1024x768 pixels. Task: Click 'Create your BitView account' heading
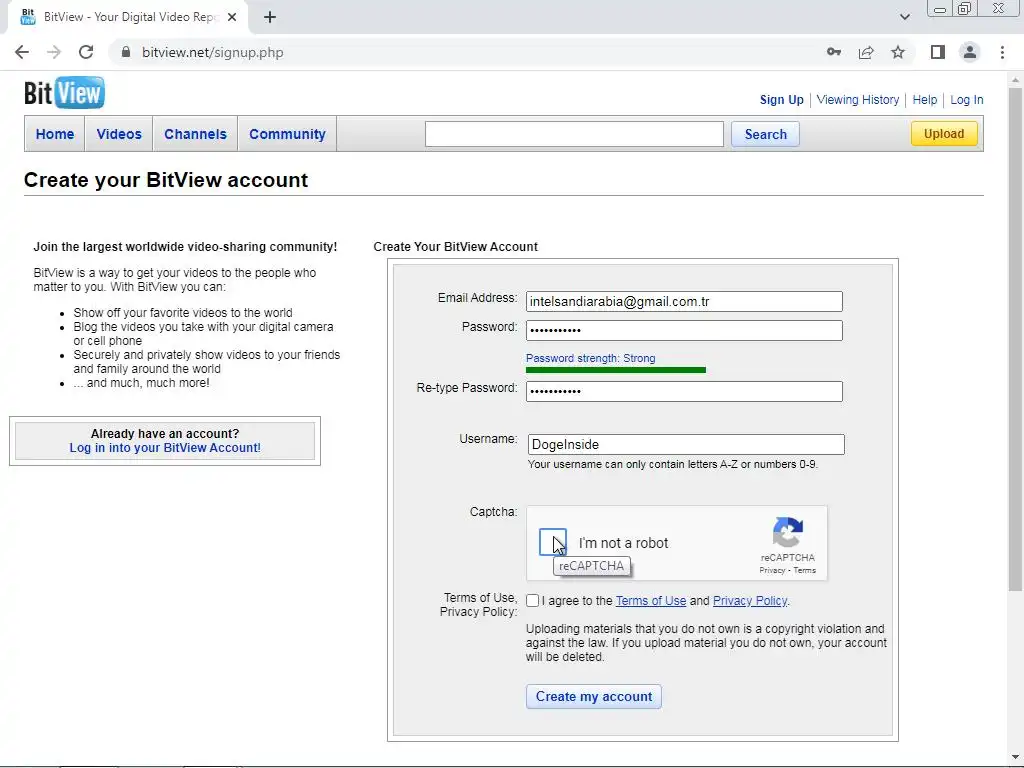(166, 180)
